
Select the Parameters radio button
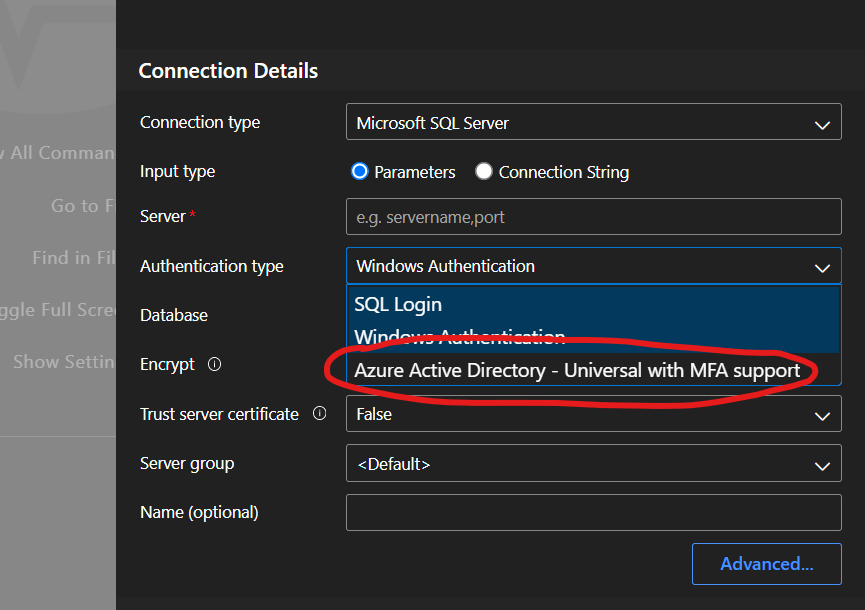pyautogui.click(x=360, y=172)
